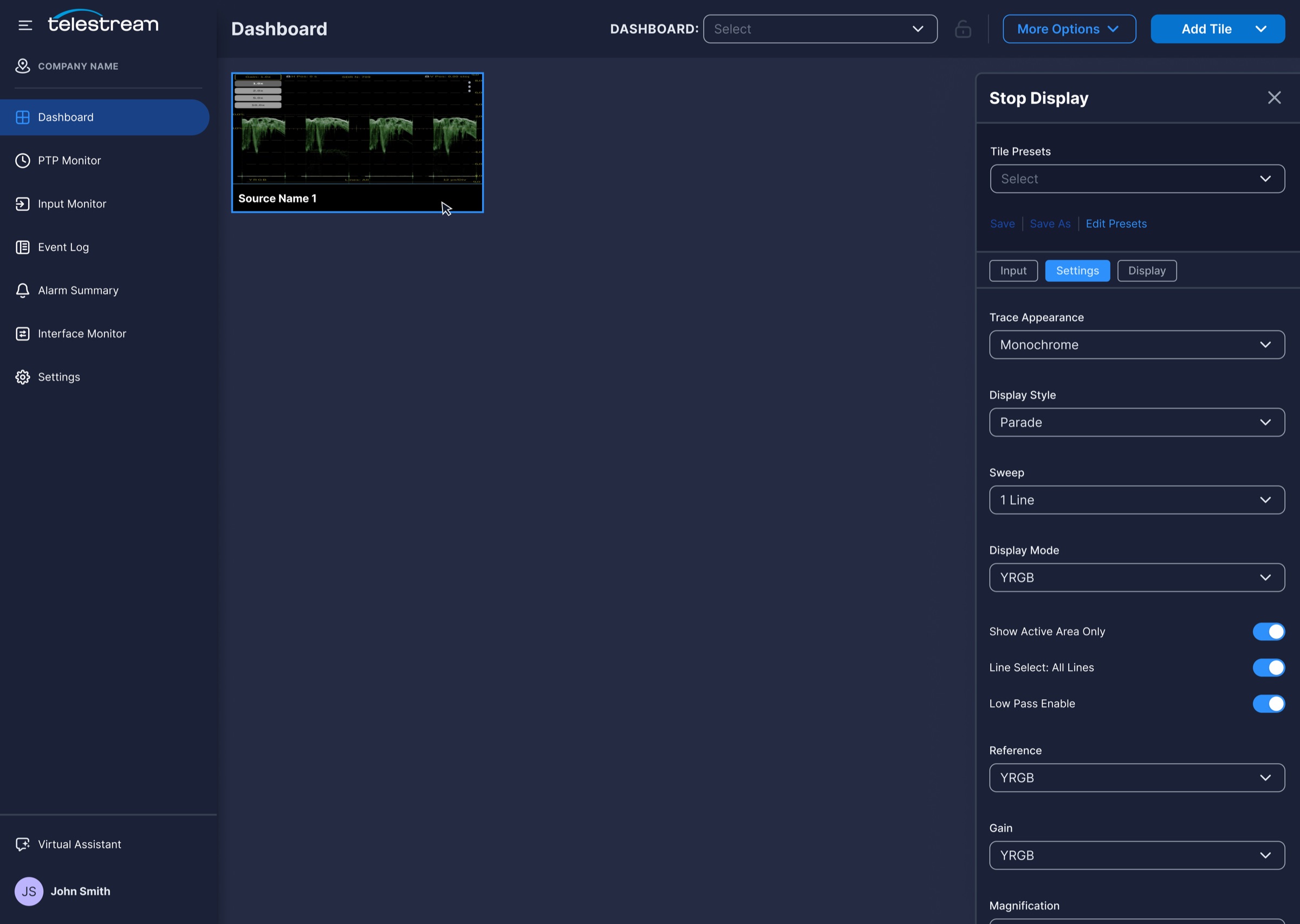Toggle Line Select: All Lines off
Screen dimensions: 1300x924
pos(1269,667)
